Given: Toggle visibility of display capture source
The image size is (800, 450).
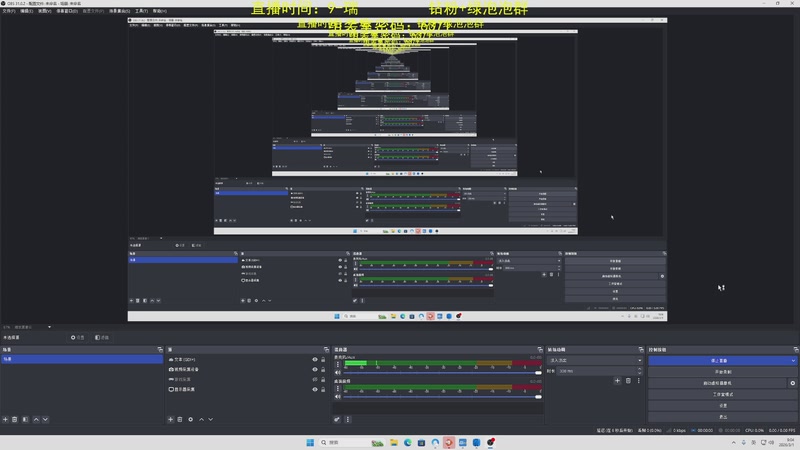Looking at the screenshot, I should pos(315,389).
